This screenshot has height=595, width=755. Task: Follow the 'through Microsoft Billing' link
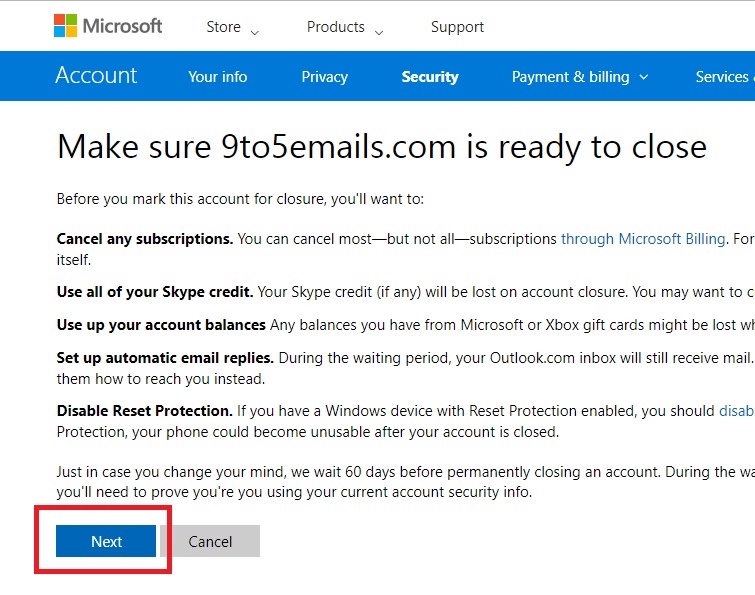pyautogui.click(x=643, y=239)
